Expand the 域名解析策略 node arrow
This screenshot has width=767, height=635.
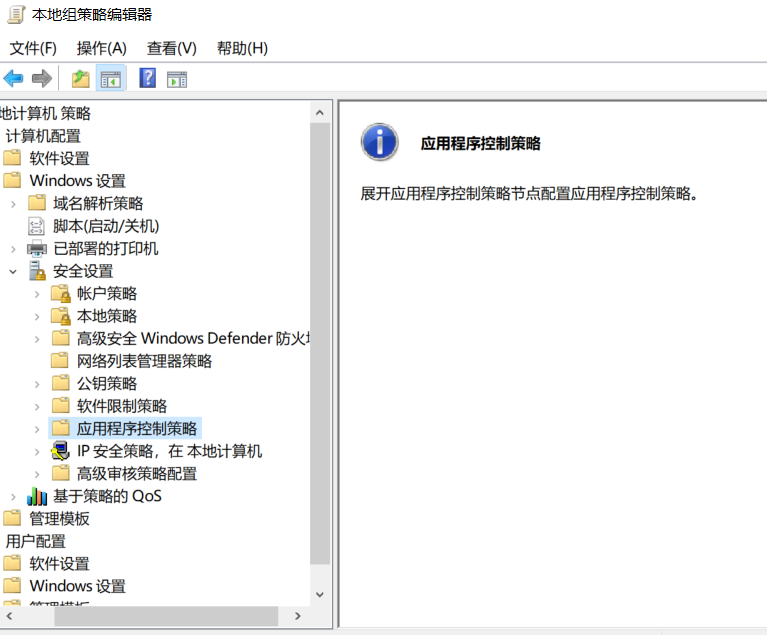click(x=13, y=203)
